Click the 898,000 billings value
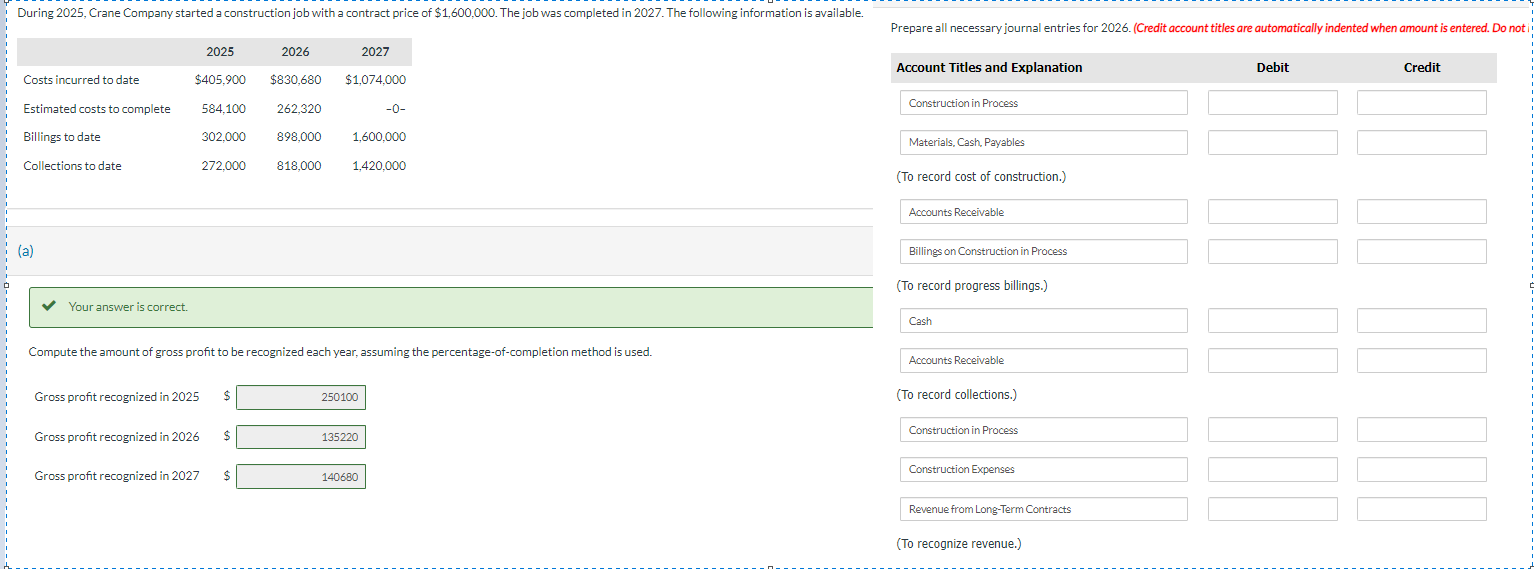Image resolution: width=1534 pixels, height=569 pixels. pyautogui.click(x=299, y=137)
